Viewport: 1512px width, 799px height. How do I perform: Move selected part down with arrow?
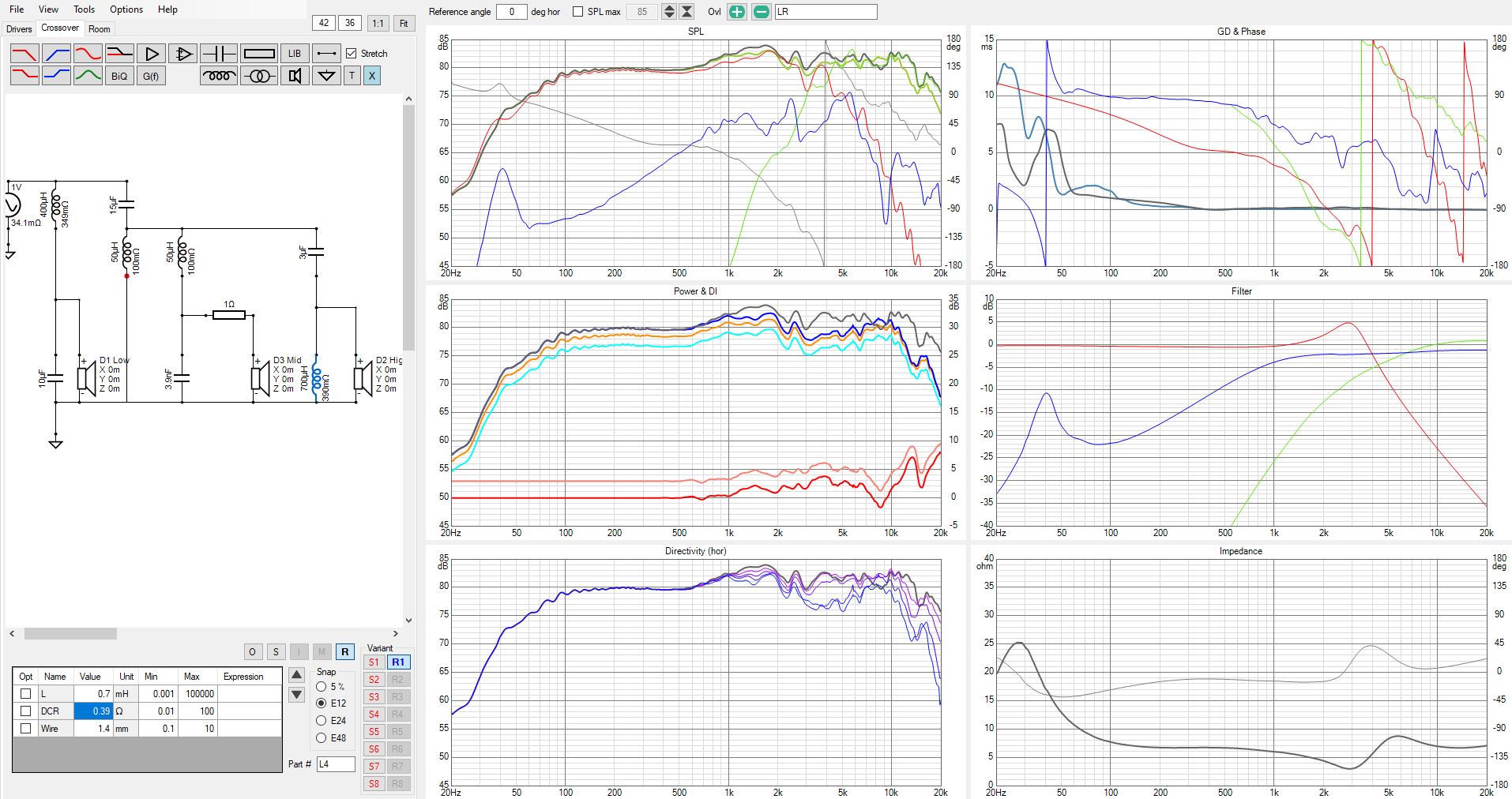(x=297, y=695)
